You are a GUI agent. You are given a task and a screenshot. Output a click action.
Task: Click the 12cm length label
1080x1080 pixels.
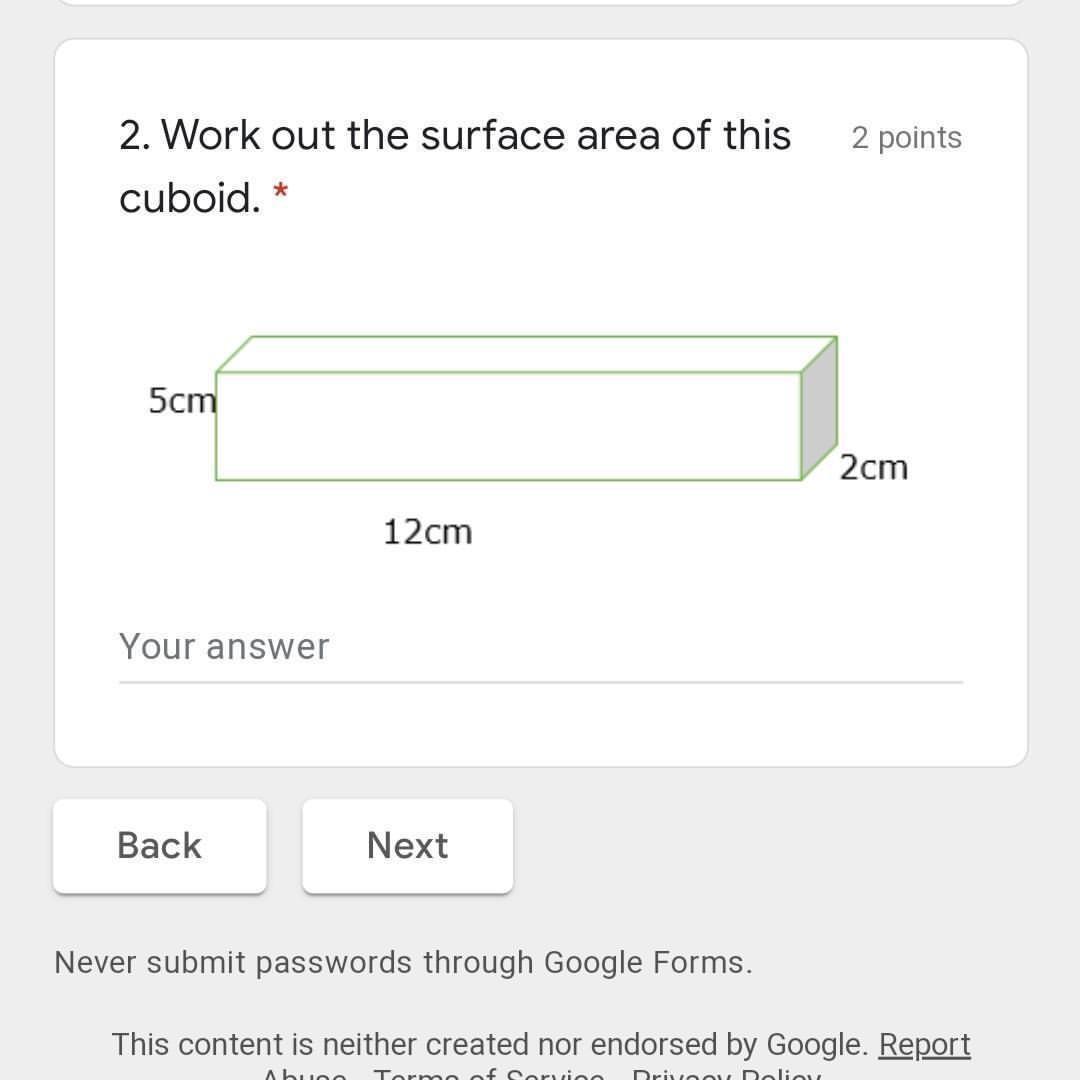pyautogui.click(x=427, y=532)
